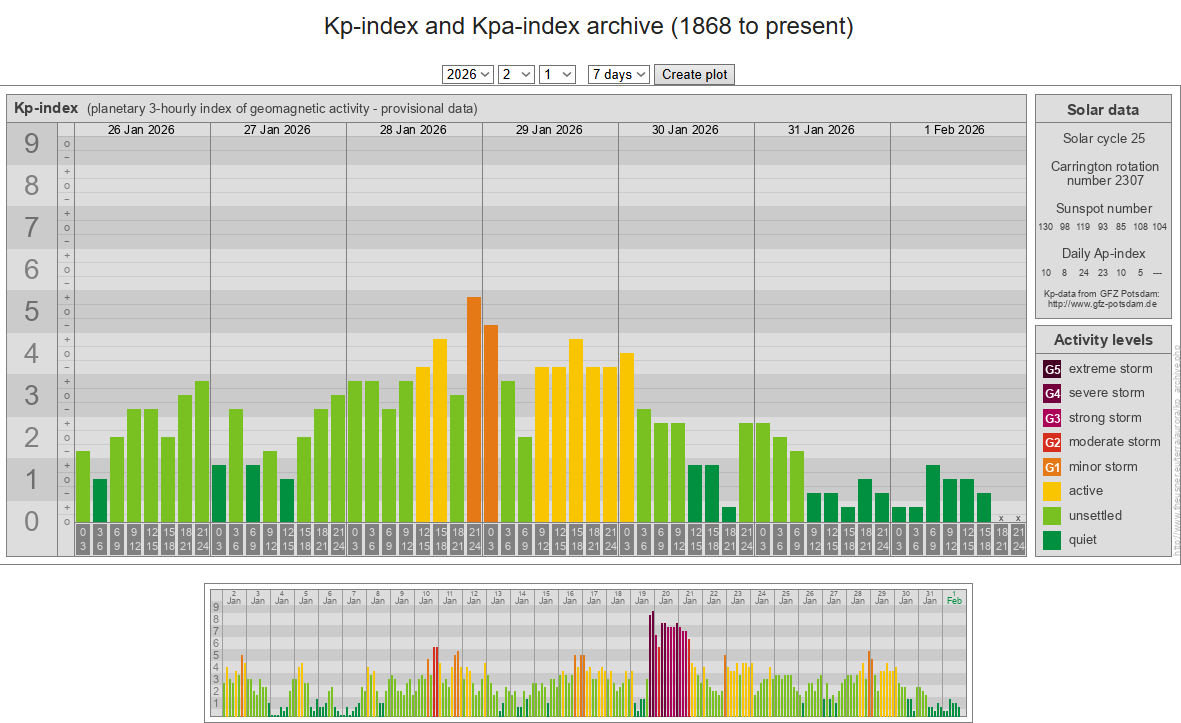
Task: Click the G4 severe storm legend icon
Action: click(x=1052, y=393)
